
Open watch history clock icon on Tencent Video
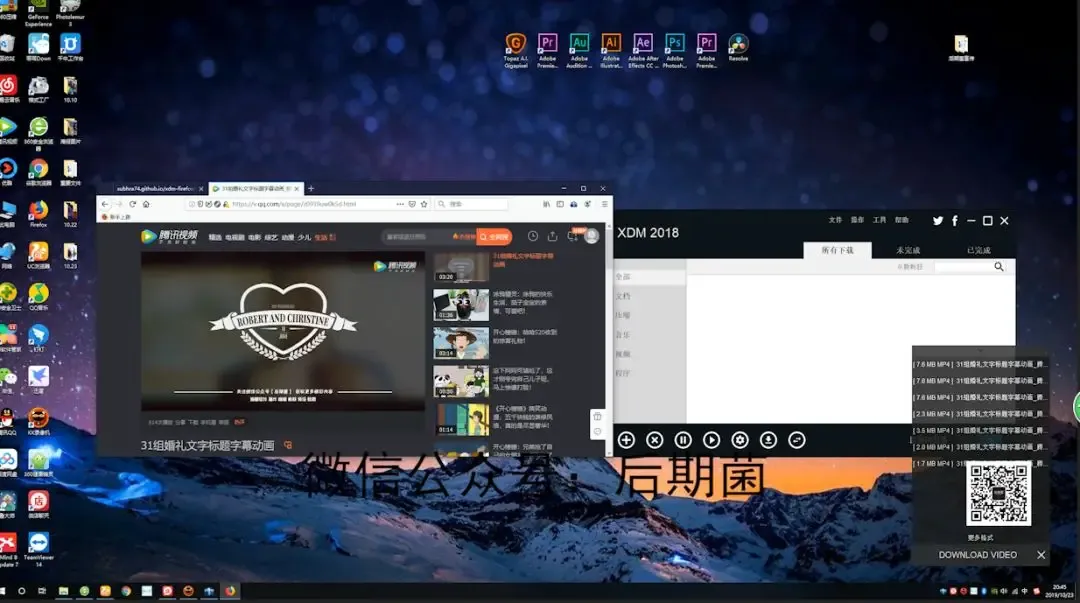[532, 236]
